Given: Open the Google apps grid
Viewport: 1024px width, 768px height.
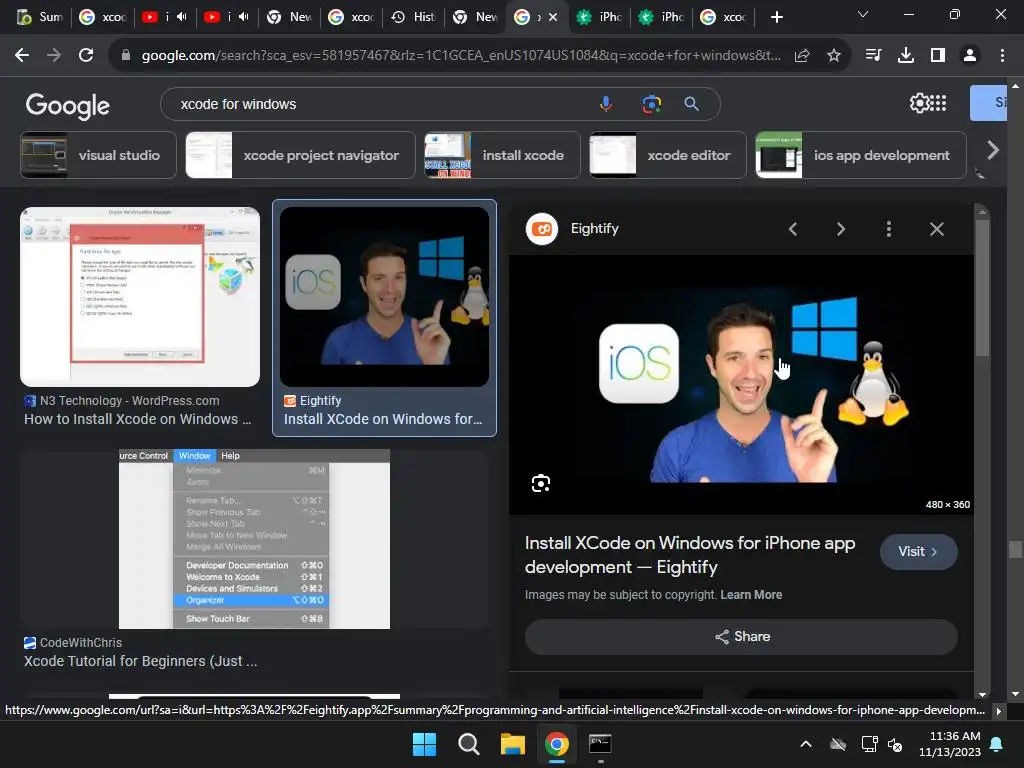Looking at the screenshot, I should point(938,103).
